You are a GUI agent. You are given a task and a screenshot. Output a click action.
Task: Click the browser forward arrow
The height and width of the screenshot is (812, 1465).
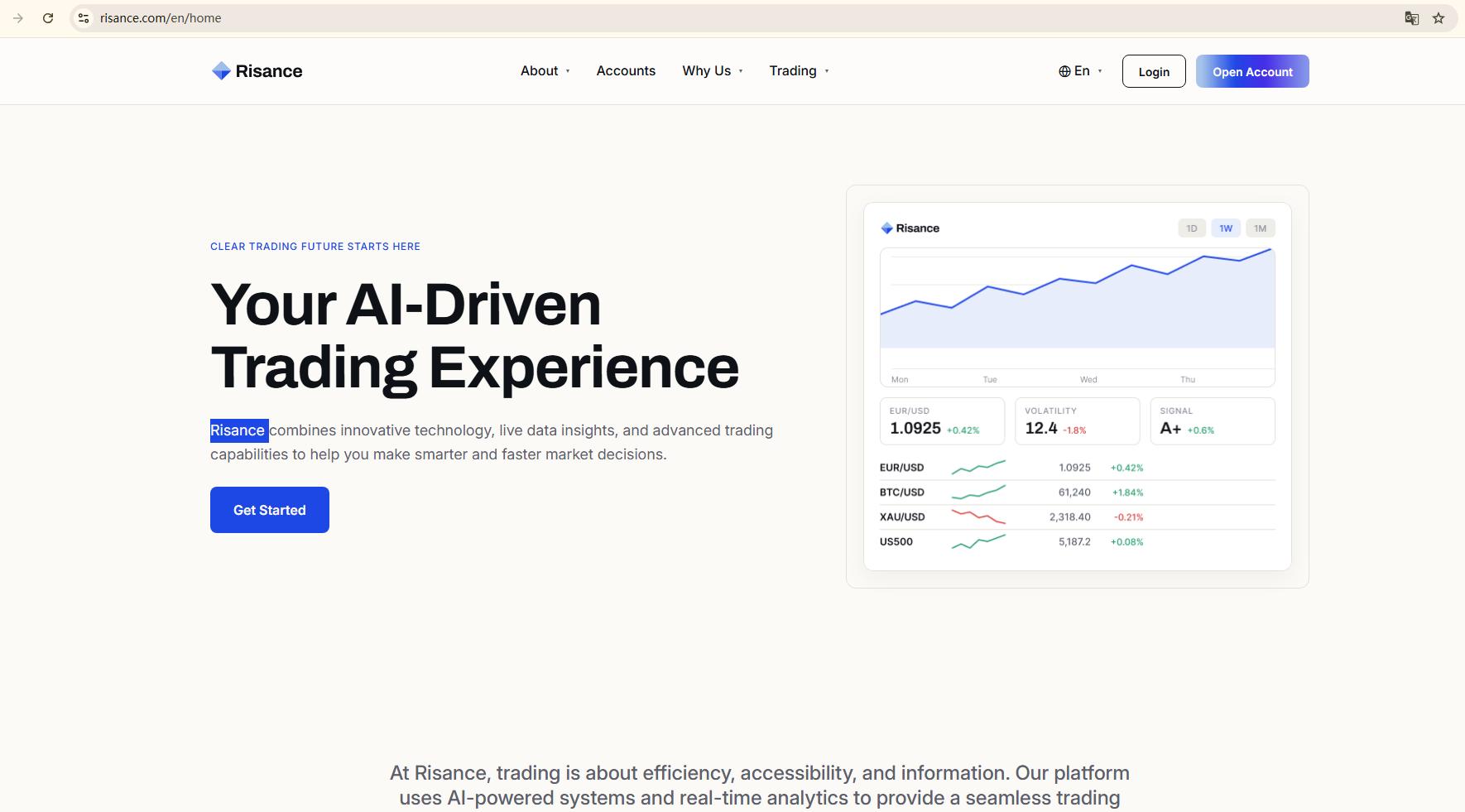tap(18, 18)
